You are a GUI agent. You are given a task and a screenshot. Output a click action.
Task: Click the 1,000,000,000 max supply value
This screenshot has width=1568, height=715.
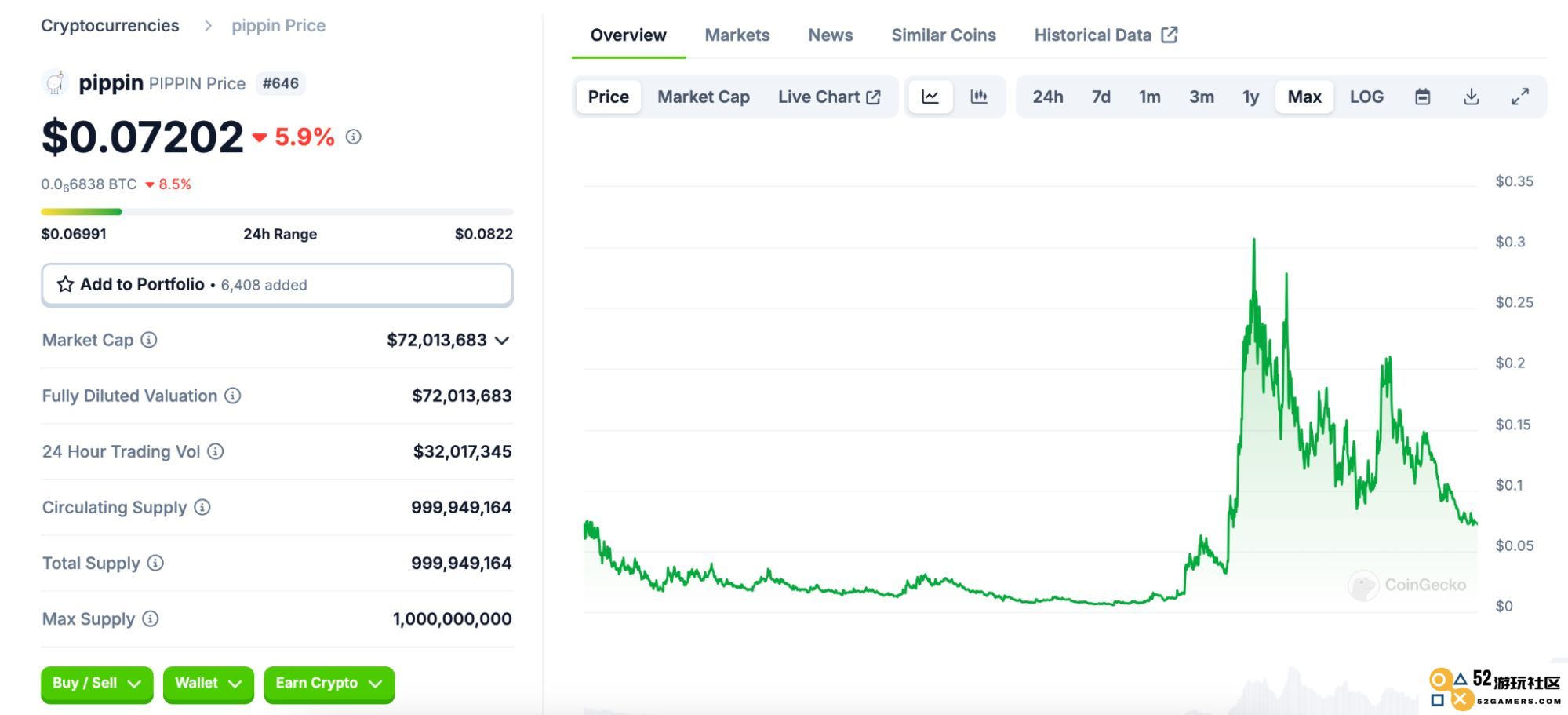coord(453,618)
